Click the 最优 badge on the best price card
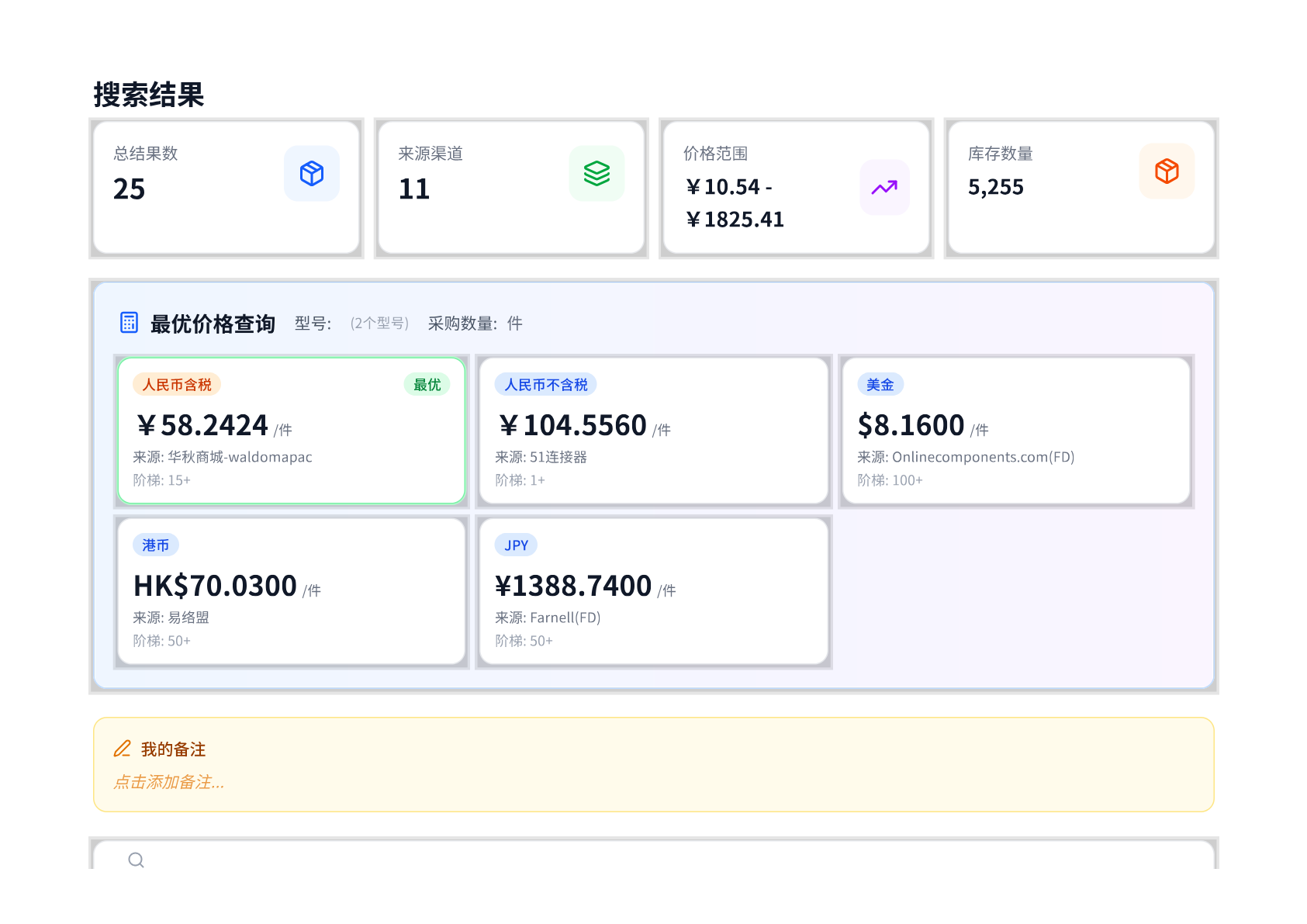Viewport: 1307px width, 924px height. [x=426, y=383]
